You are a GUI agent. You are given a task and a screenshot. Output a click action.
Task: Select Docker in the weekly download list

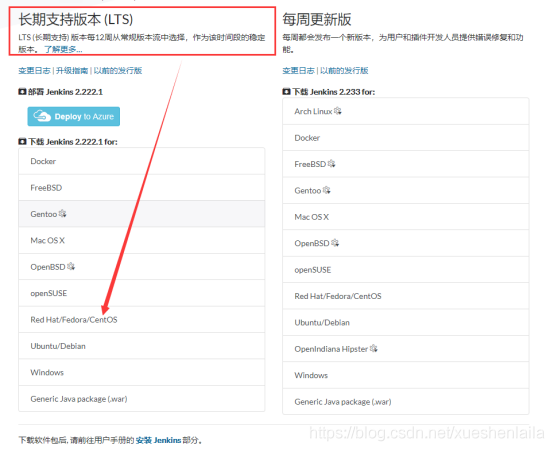(x=406, y=138)
